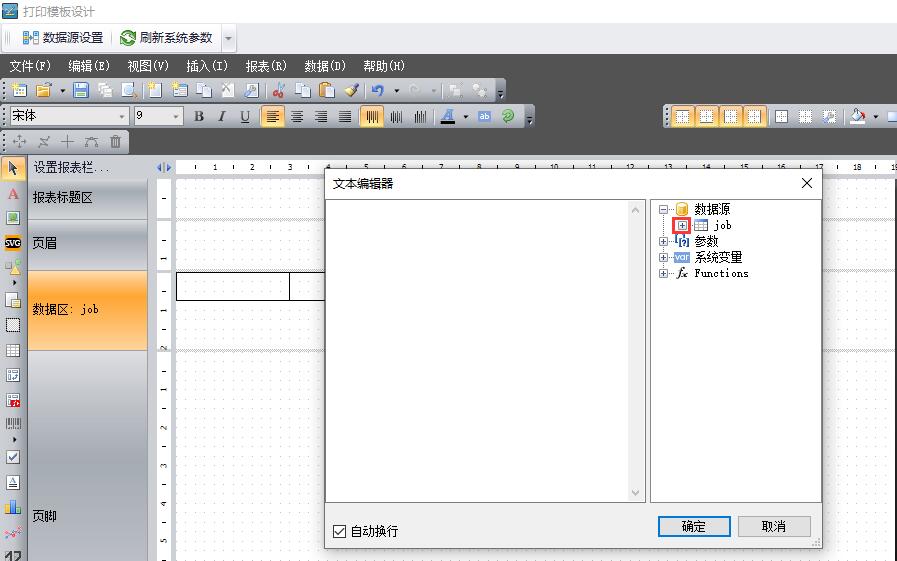The image size is (897, 561).
Task: Toggle the 自动换行 checkbox
Action: 339,531
